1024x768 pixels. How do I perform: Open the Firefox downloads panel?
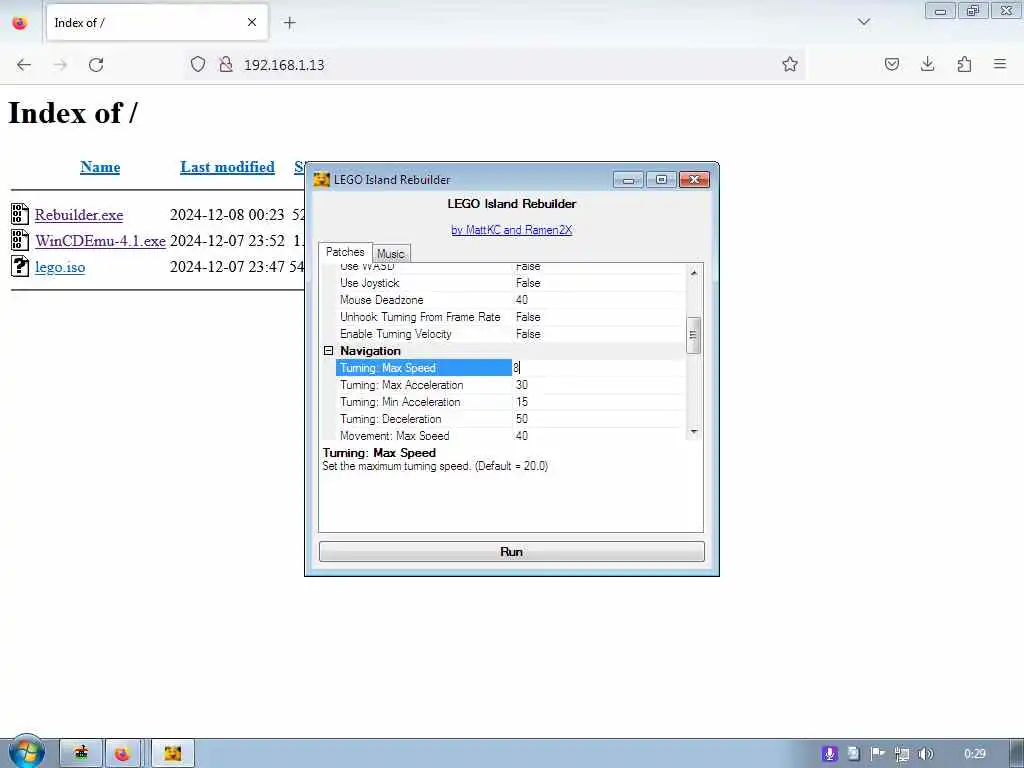tap(927, 64)
